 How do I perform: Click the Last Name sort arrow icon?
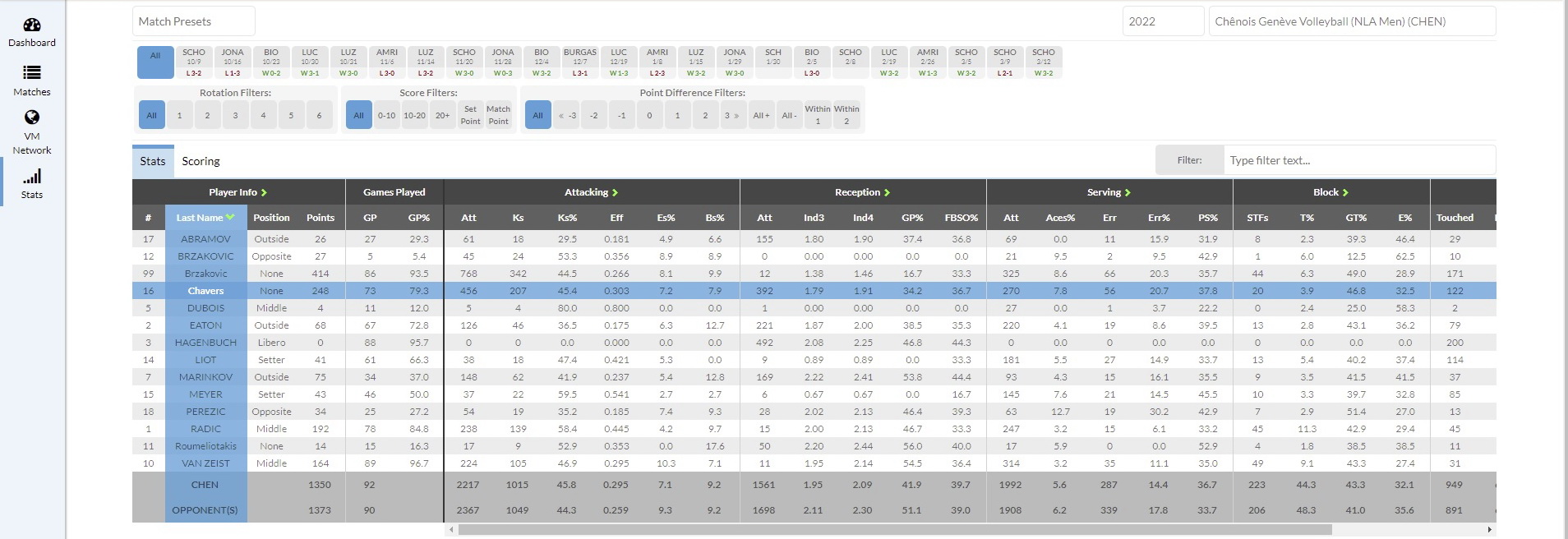pyautogui.click(x=230, y=218)
